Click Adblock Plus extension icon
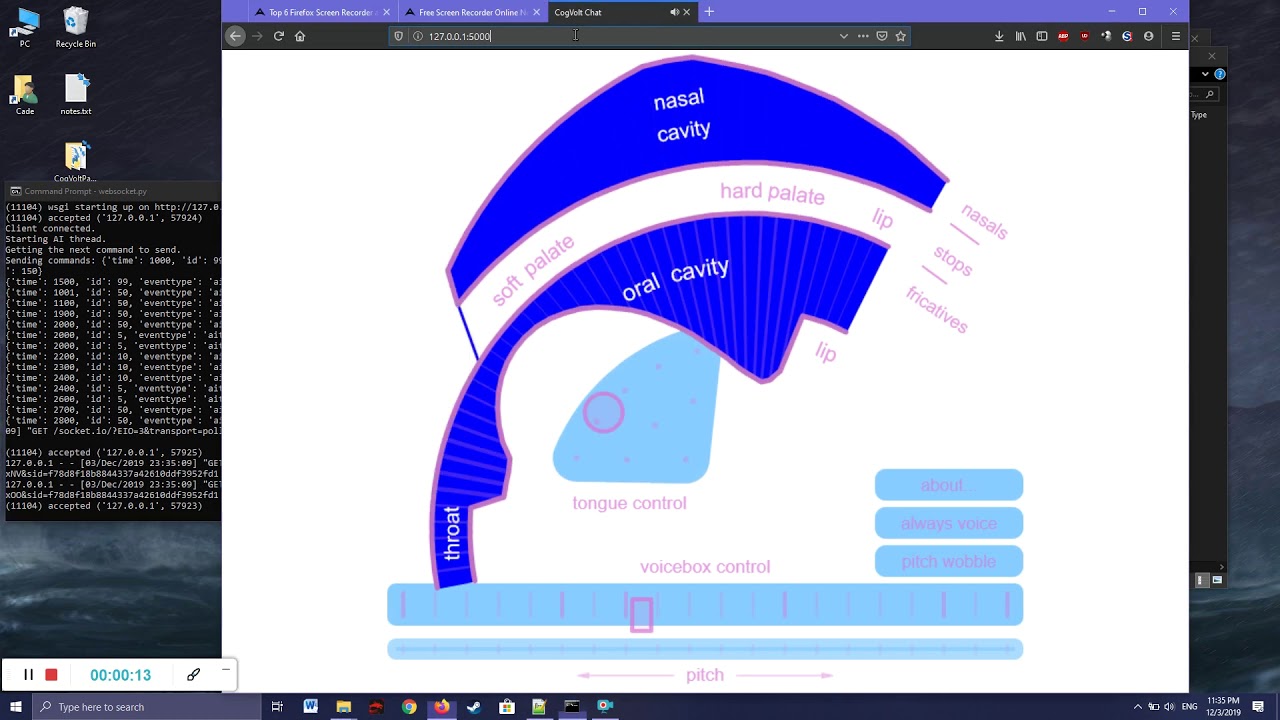The image size is (1280, 720). [1063, 36]
